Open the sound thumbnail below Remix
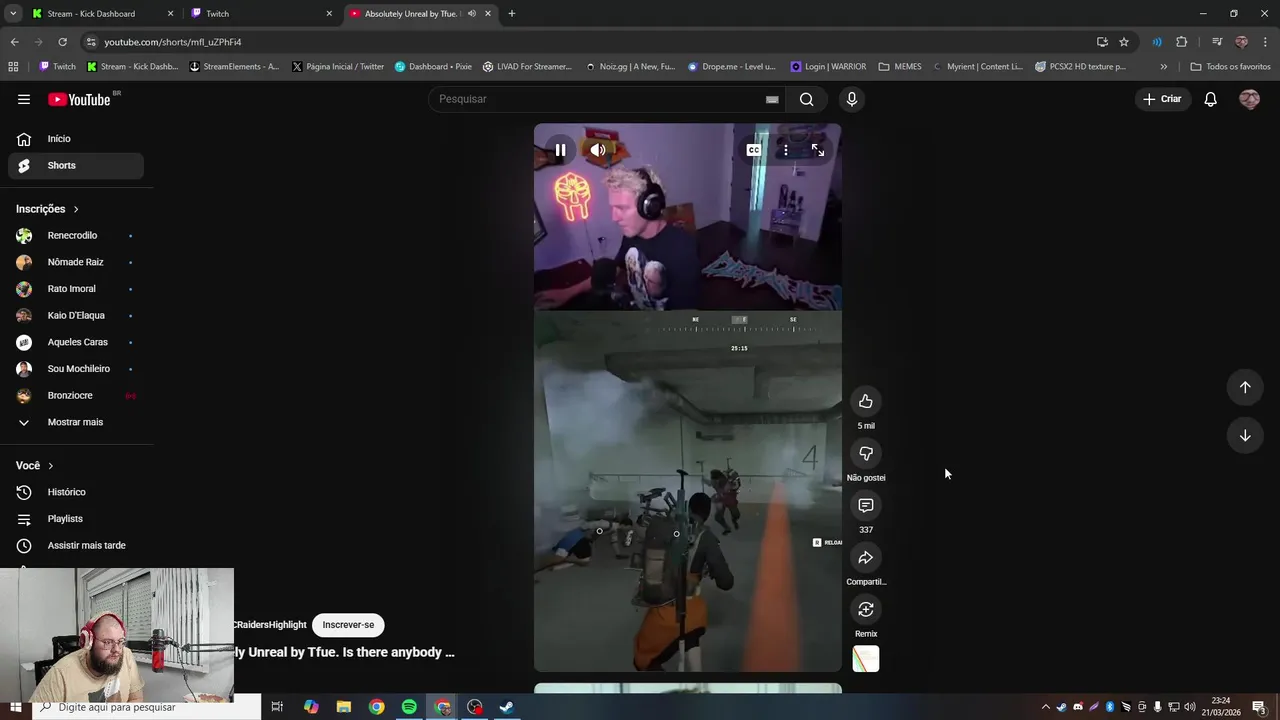1280x720 pixels. pos(866,659)
